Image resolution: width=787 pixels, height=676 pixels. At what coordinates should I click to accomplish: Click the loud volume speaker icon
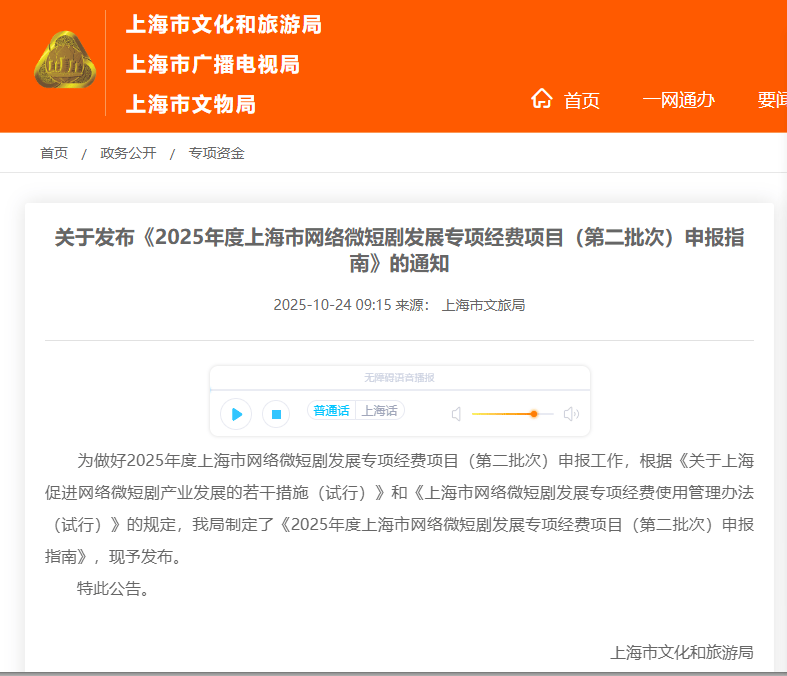click(x=571, y=414)
